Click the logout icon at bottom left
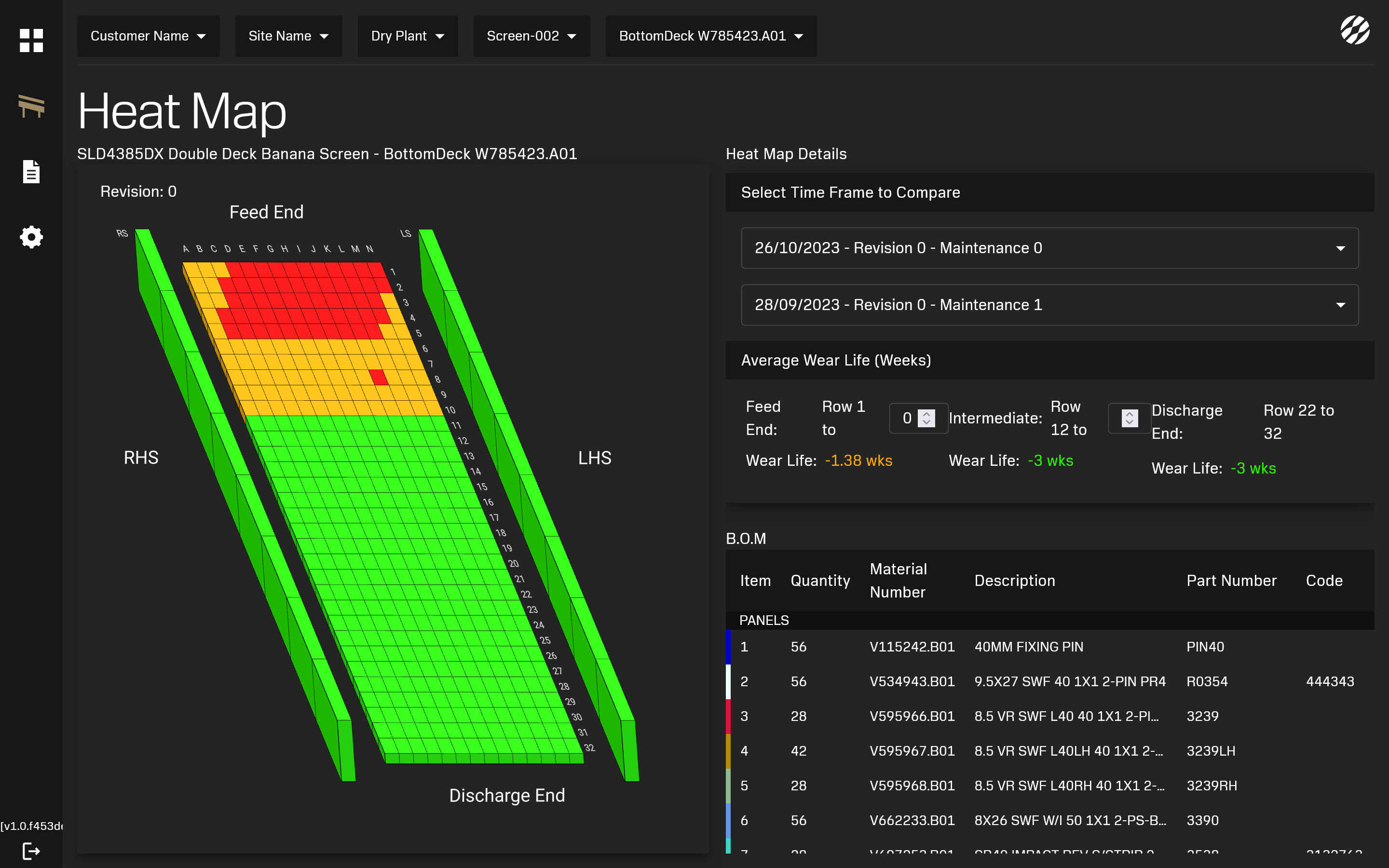Image resolution: width=1389 pixels, height=868 pixels. (31, 851)
